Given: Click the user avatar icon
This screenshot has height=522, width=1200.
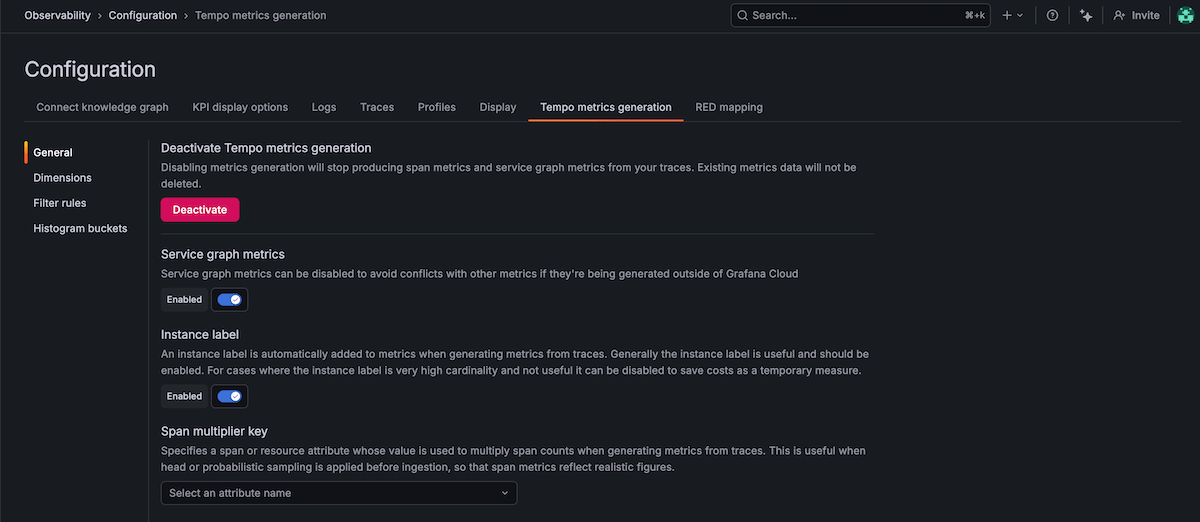Looking at the screenshot, I should point(1187,15).
